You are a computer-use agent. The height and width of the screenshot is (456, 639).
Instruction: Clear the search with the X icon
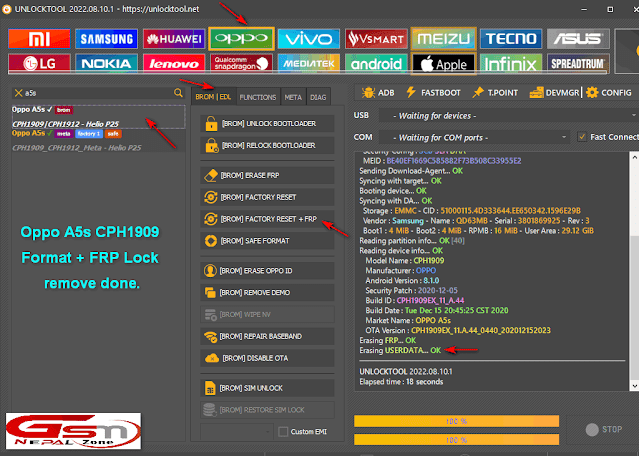18,93
